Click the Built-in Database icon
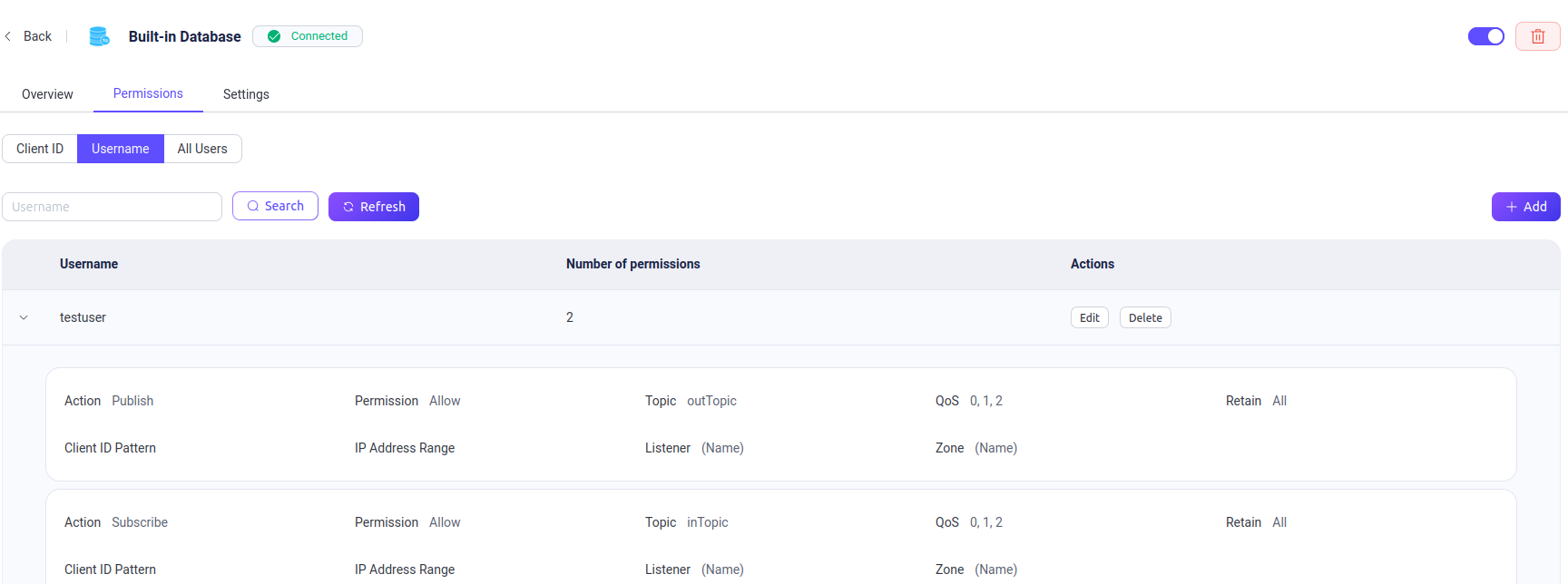This screenshot has width=1568, height=584. point(99,36)
